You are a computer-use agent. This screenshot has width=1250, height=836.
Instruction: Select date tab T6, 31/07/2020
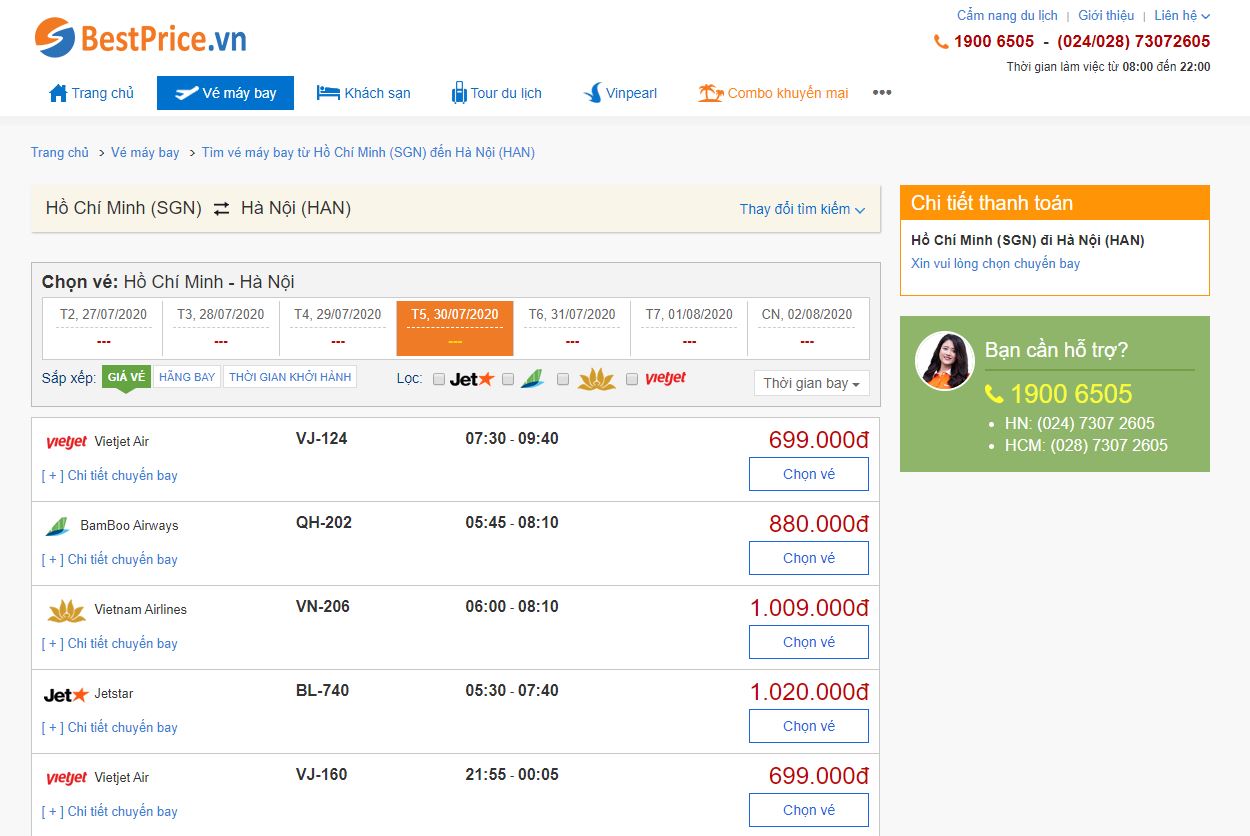572,327
